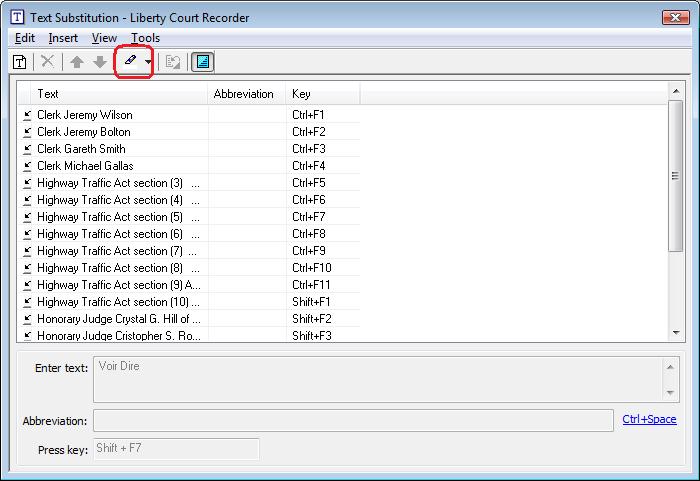Click the row icon beside Clerk Jeremy Wilson
700x481 pixels.
(x=27, y=115)
